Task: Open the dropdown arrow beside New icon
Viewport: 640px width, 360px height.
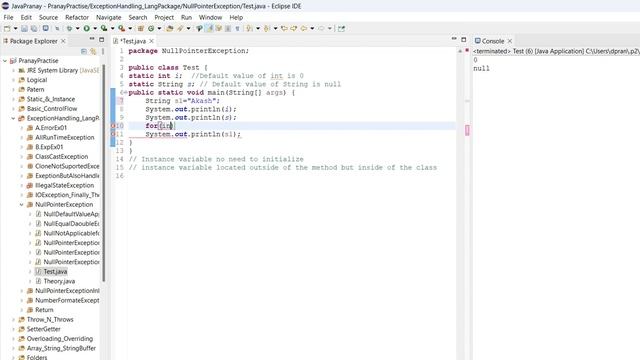Action: point(15,29)
